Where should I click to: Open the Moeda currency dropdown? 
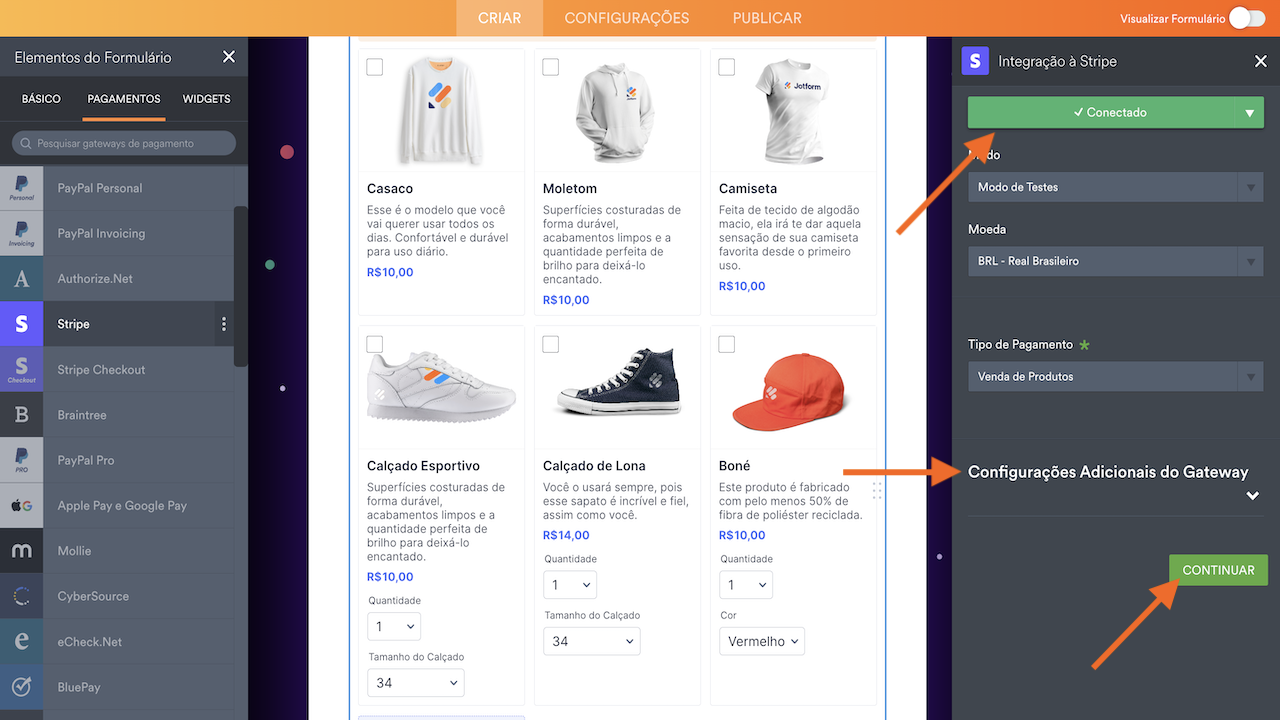[1115, 261]
